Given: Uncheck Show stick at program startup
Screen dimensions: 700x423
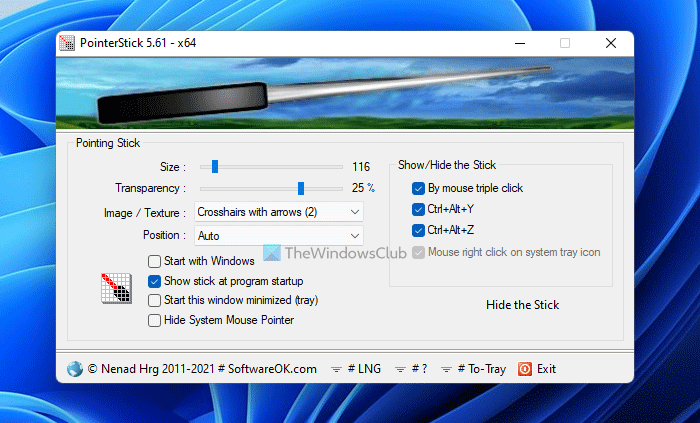Looking at the screenshot, I should click(x=154, y=281).
